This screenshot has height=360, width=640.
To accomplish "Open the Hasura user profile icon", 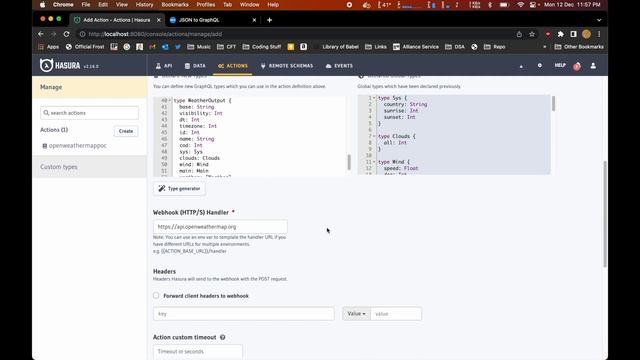I will (x=593, y=66).
